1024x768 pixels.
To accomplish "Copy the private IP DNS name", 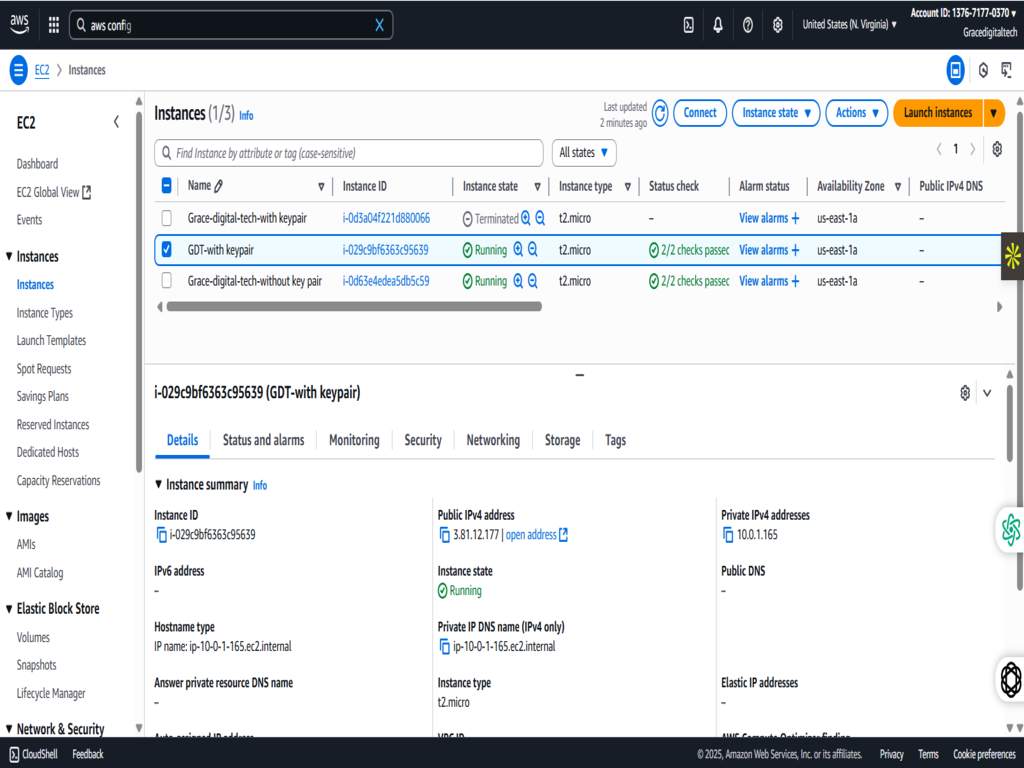I will point(445,647).
